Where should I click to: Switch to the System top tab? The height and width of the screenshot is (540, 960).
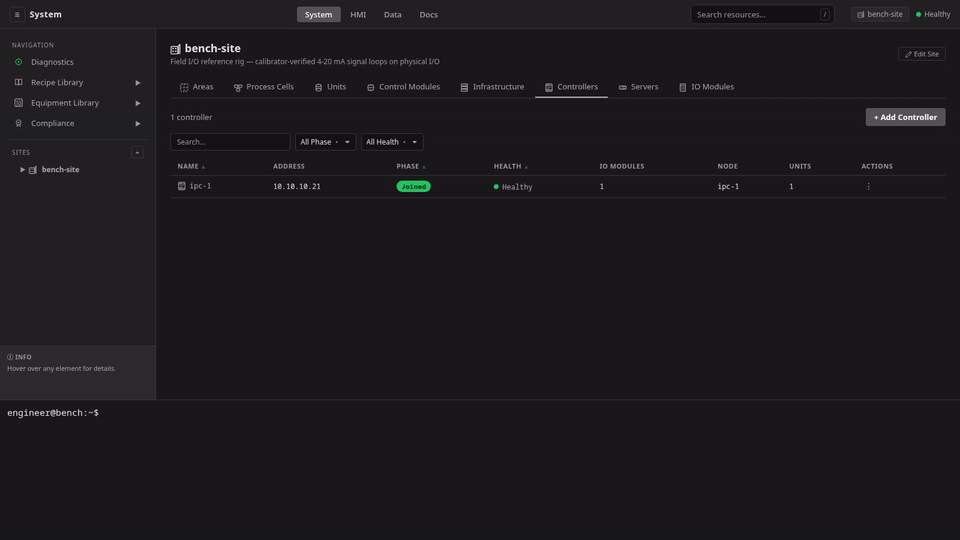318,14
